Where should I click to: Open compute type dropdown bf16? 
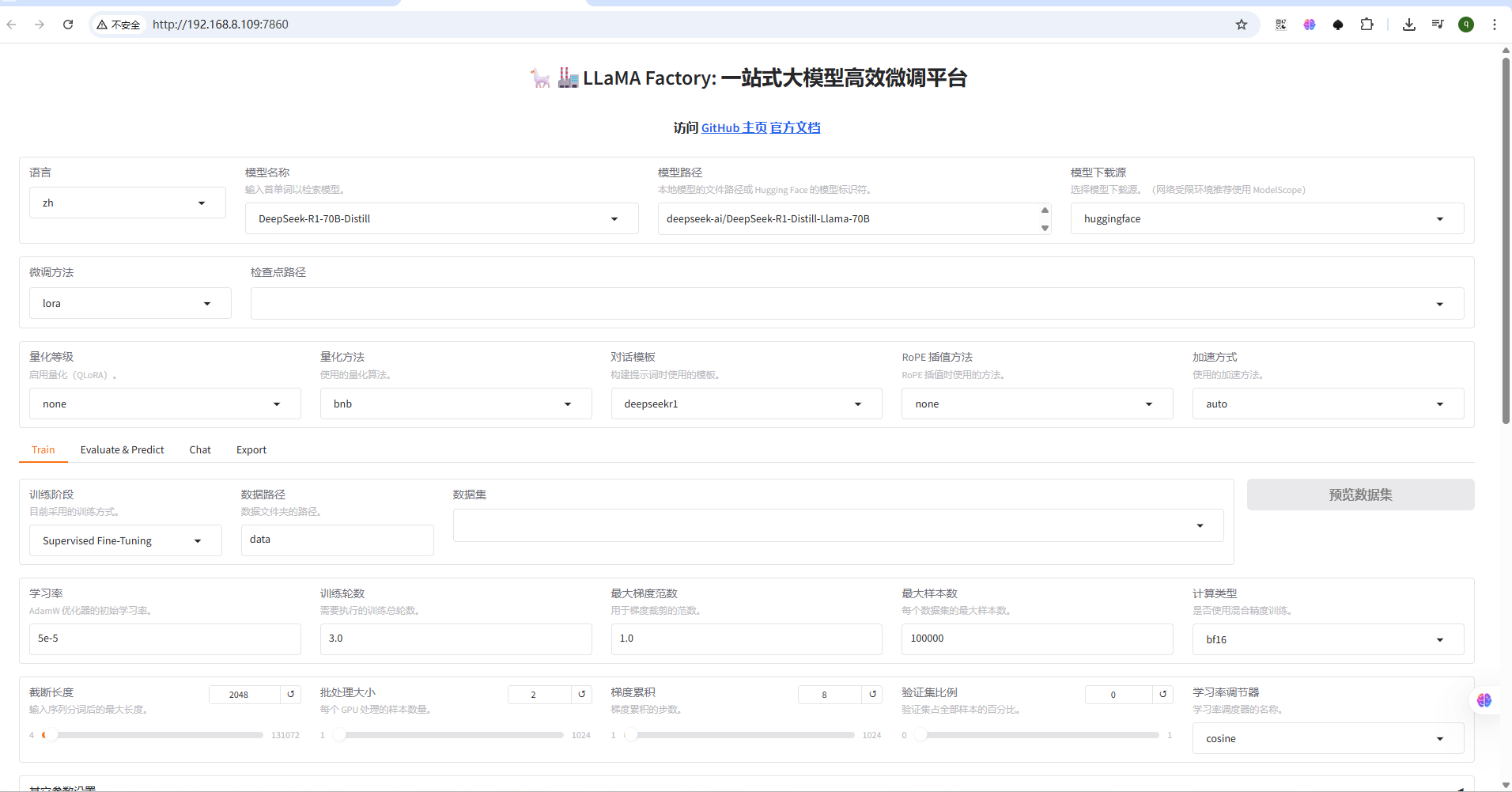(x=1329, y=639)
